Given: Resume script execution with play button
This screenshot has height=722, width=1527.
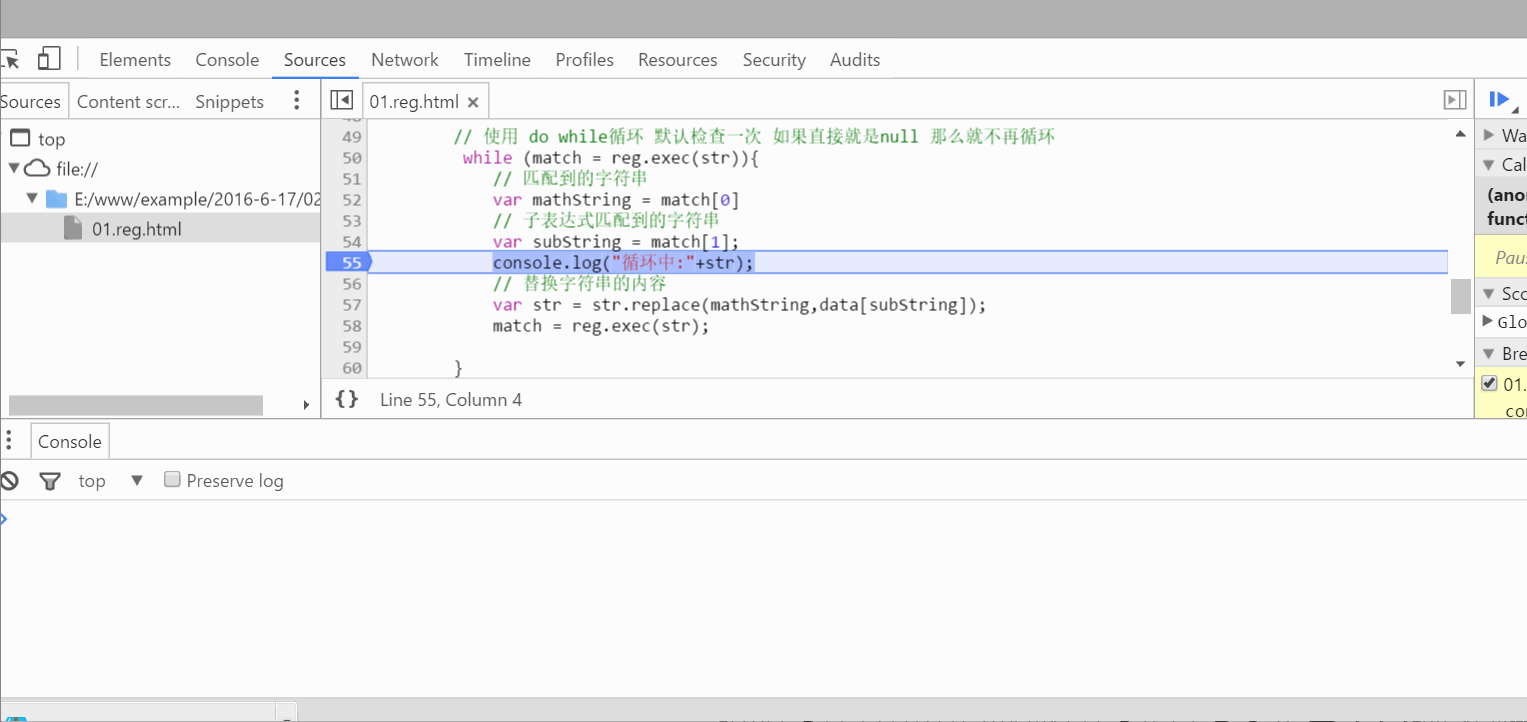Looking at the screenshot, I should tap(1499, 99).
